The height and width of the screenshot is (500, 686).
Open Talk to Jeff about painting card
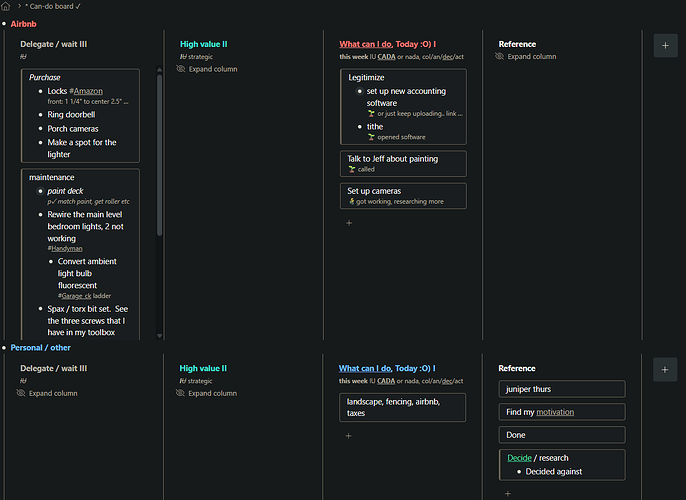[x=403, y=164]
